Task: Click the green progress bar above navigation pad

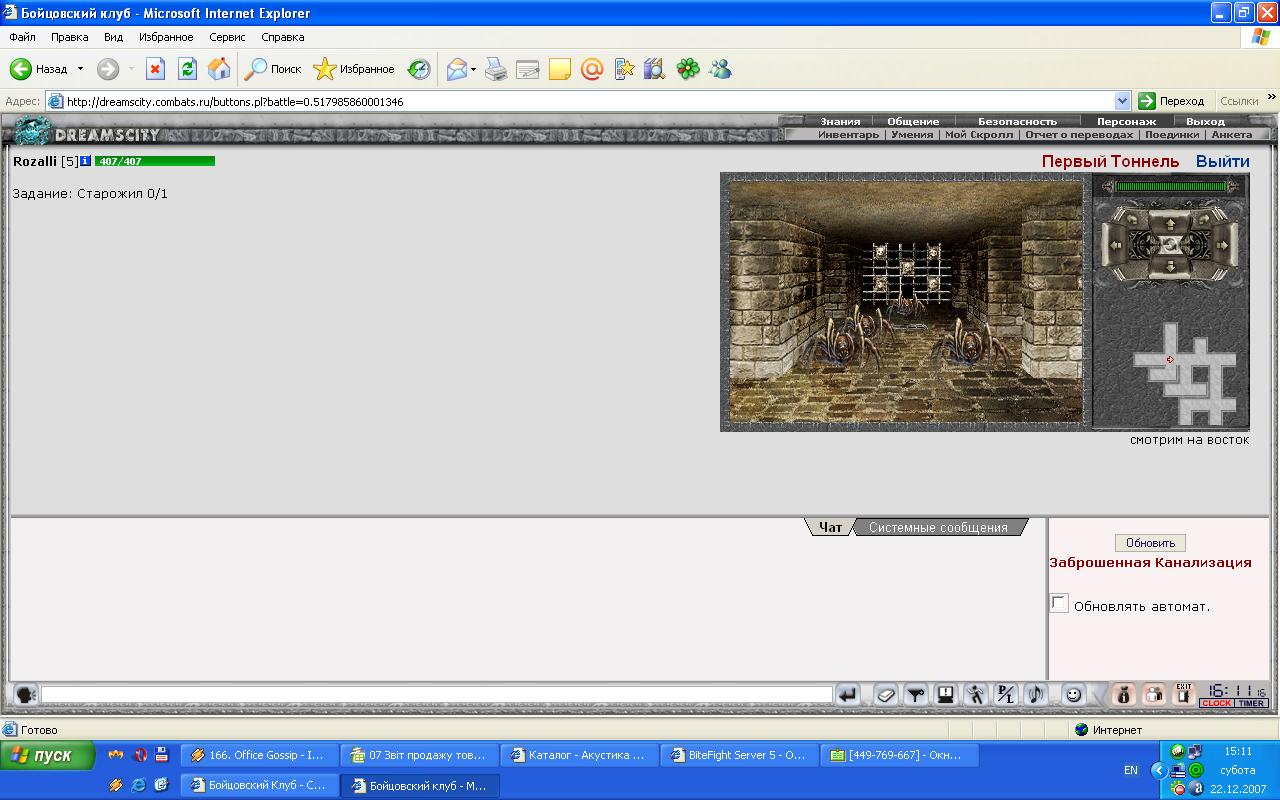Action: click(x=1171, y=187)
